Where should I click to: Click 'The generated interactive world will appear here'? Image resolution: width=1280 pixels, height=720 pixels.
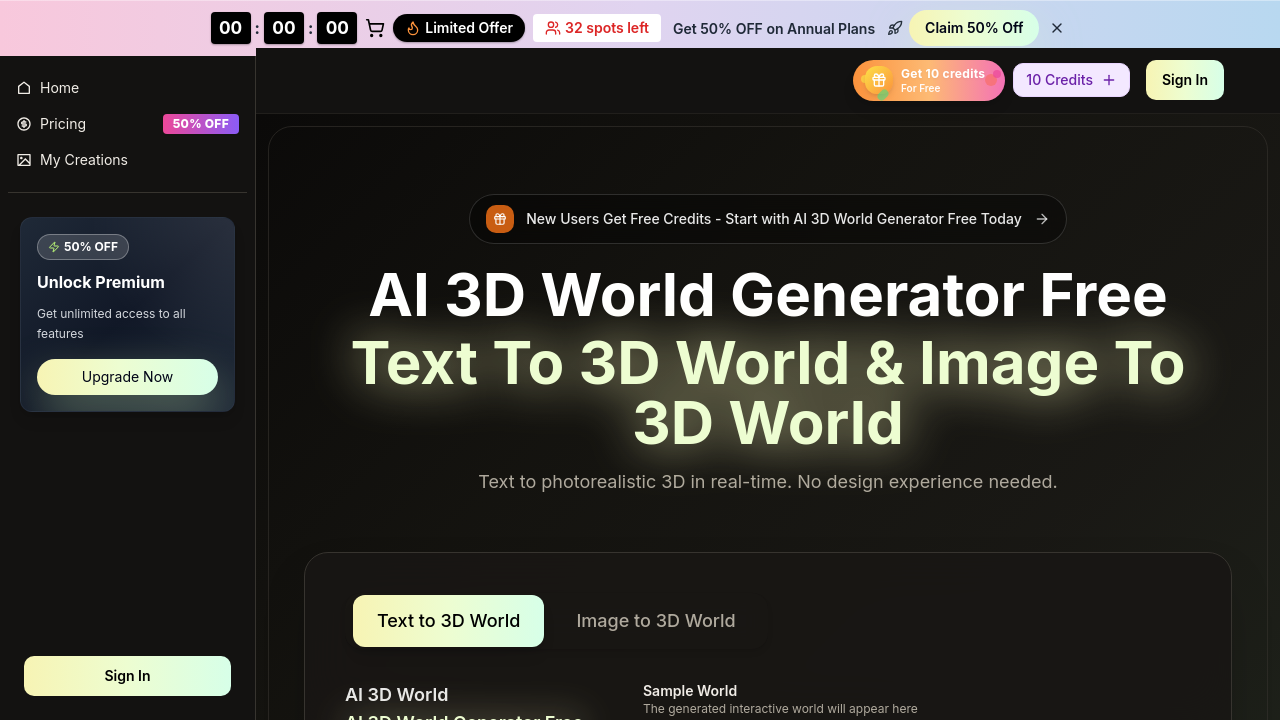point(780,709)
